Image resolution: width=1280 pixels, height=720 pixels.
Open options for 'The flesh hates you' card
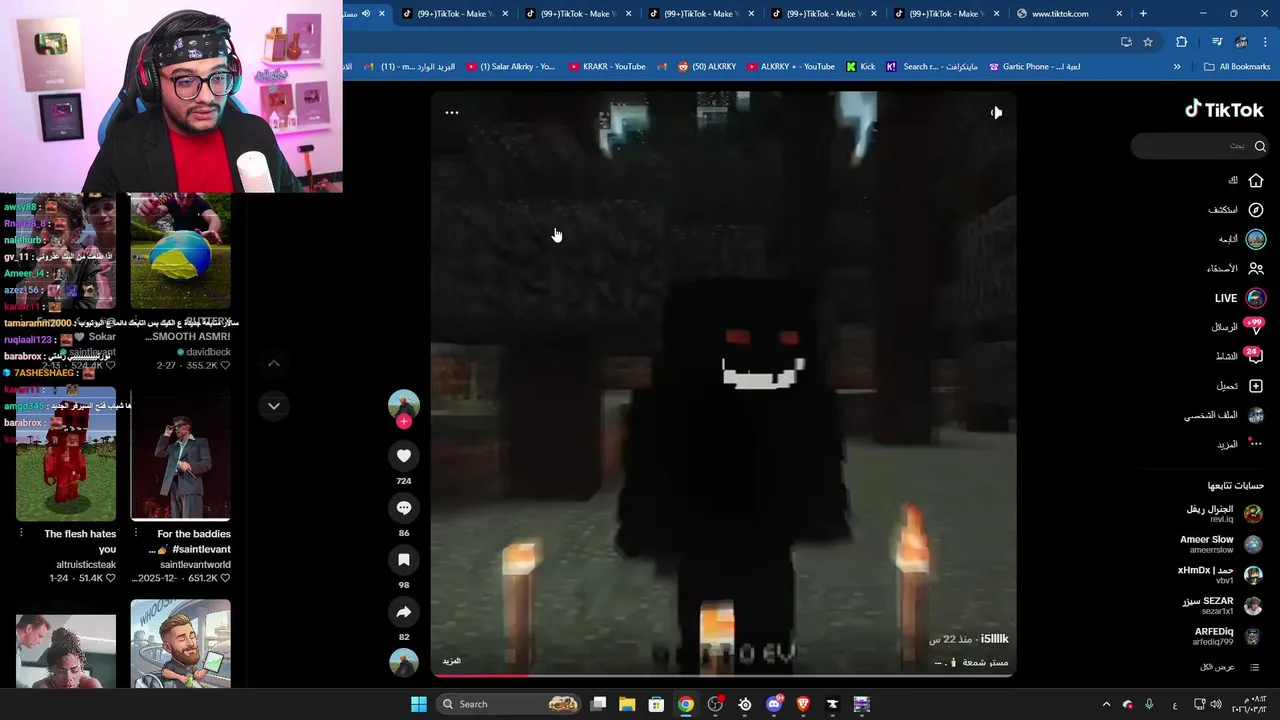[21, 533]
